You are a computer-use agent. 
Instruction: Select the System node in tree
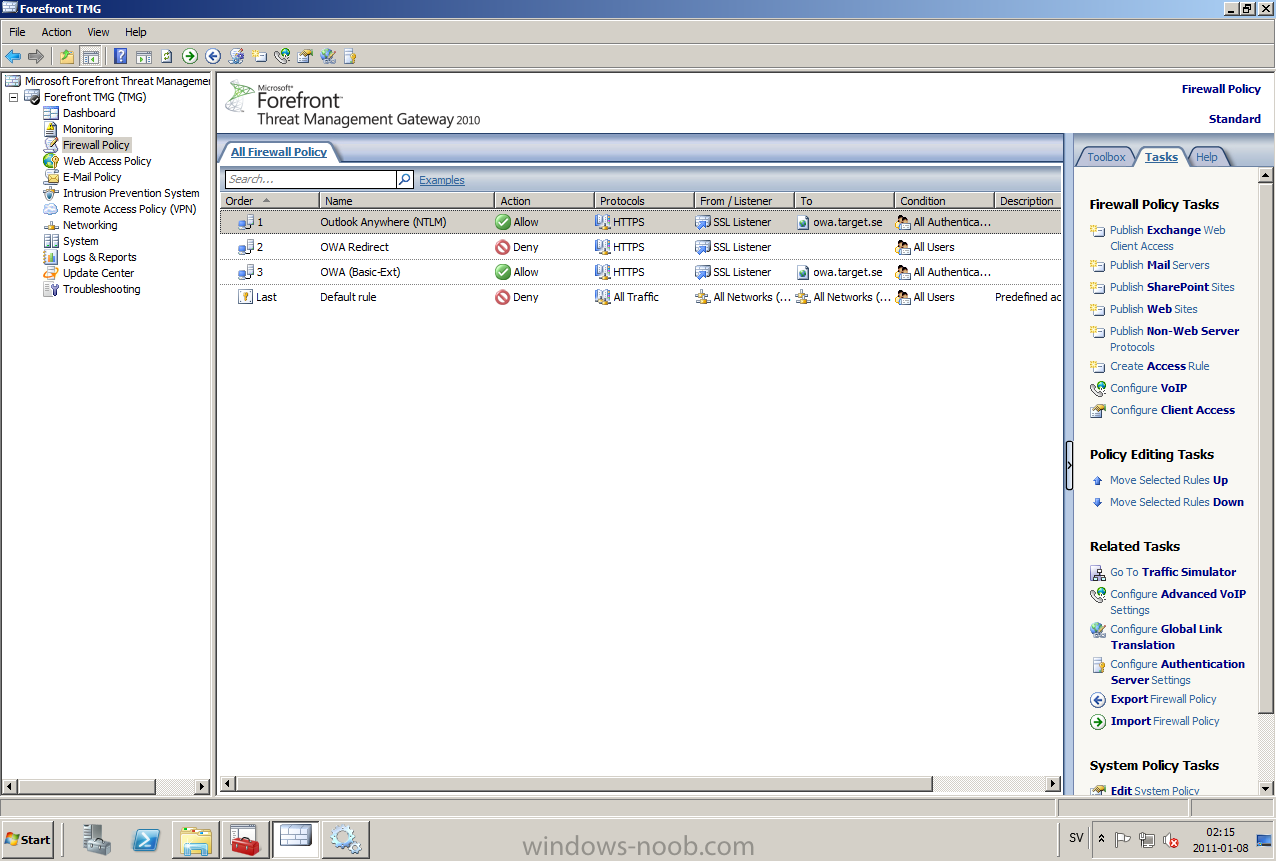pyautogui.click(x=80, y=241)
